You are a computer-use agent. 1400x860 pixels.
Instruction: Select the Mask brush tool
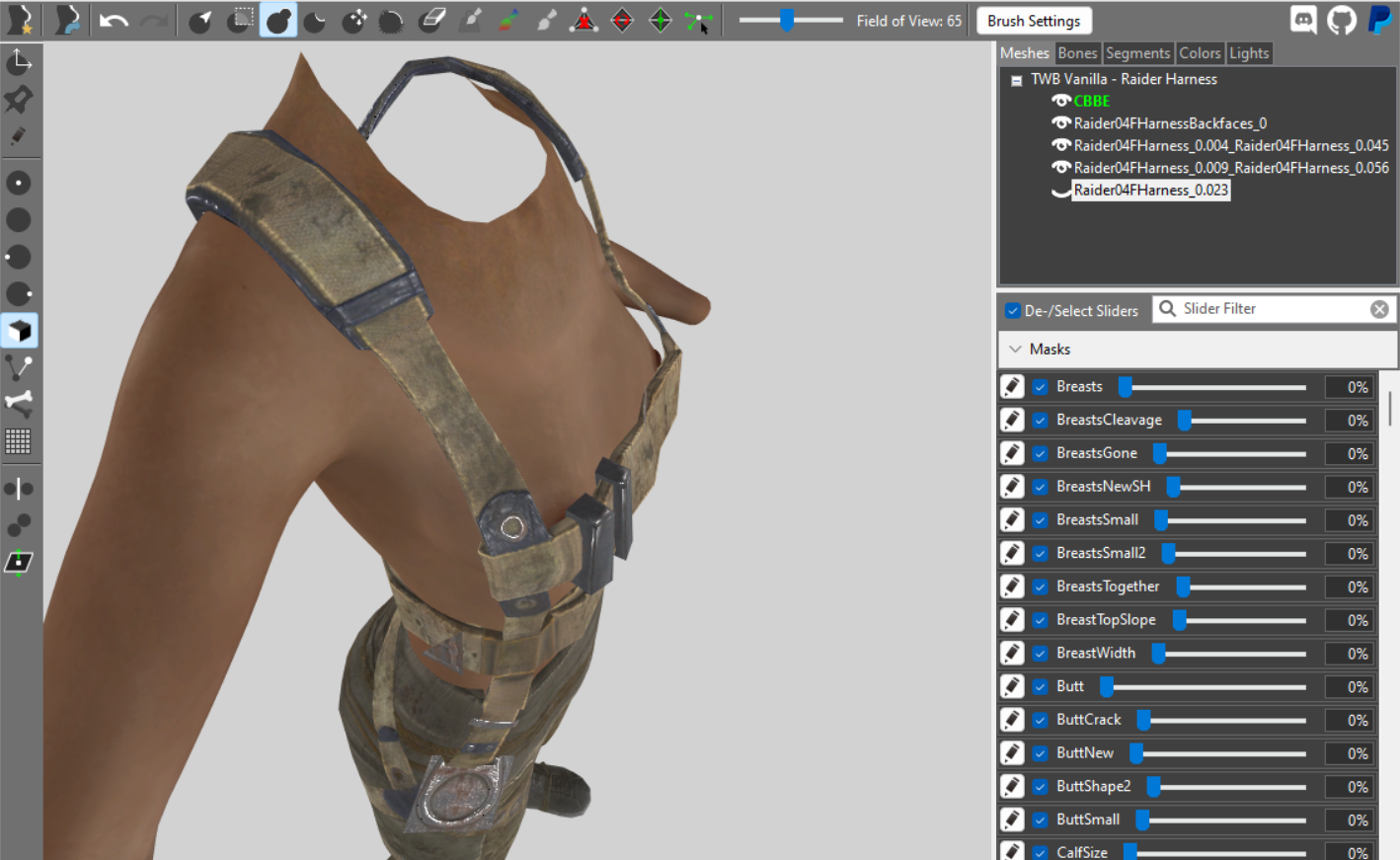[x=240, y=21]
